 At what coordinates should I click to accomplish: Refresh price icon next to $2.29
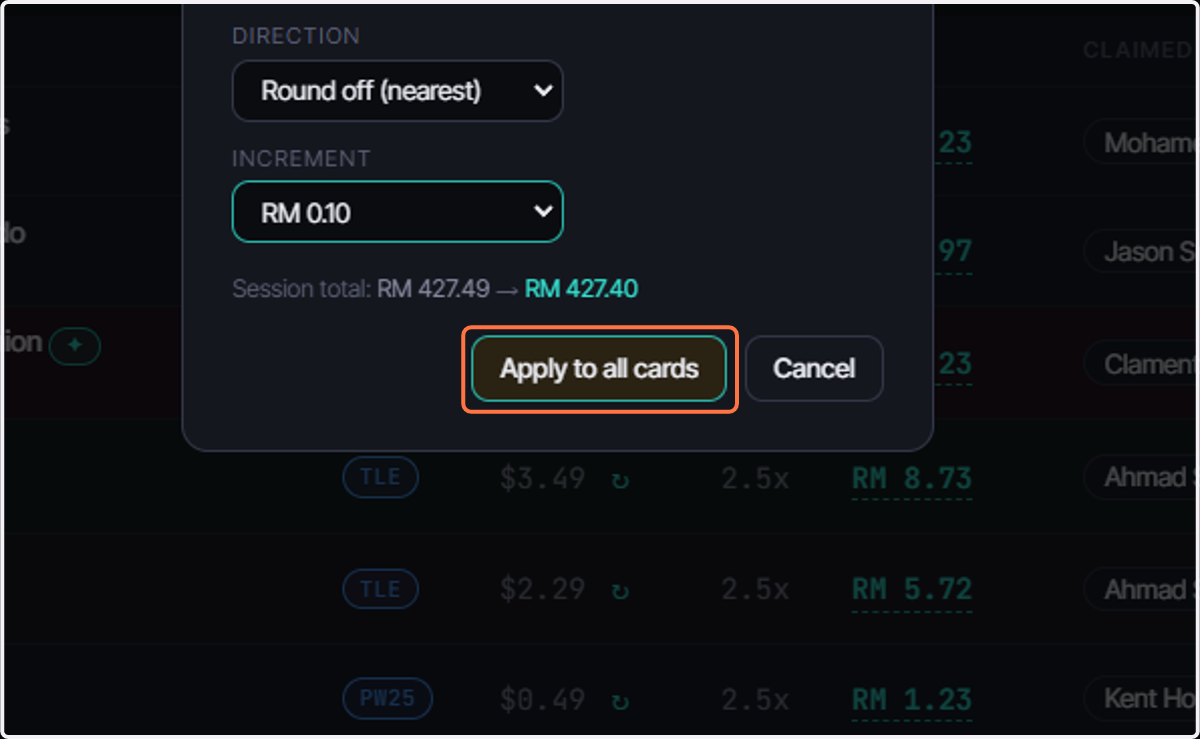[620, 590]
